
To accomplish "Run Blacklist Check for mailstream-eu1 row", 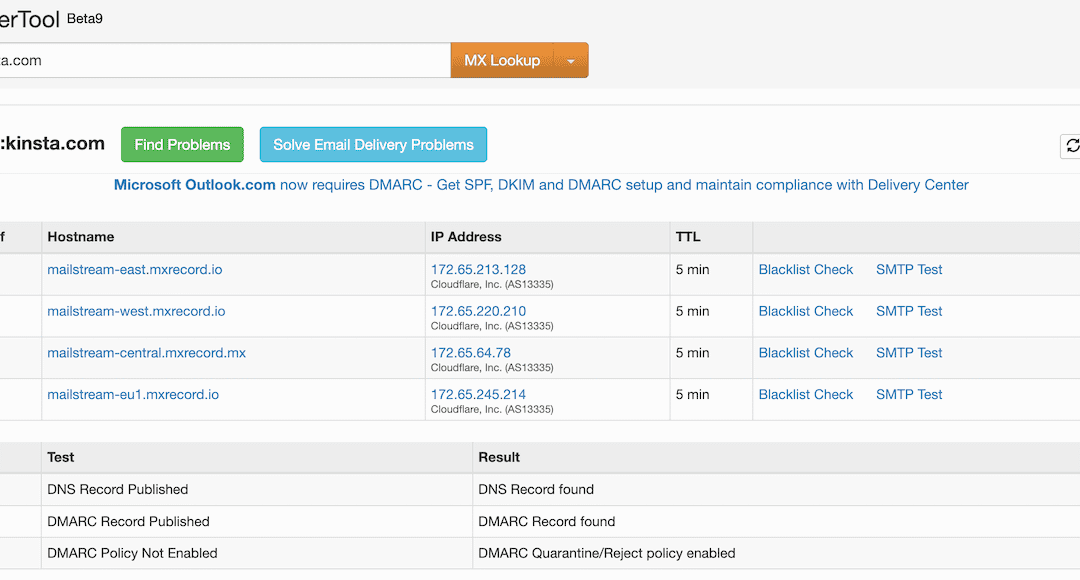I will (806, 395).
